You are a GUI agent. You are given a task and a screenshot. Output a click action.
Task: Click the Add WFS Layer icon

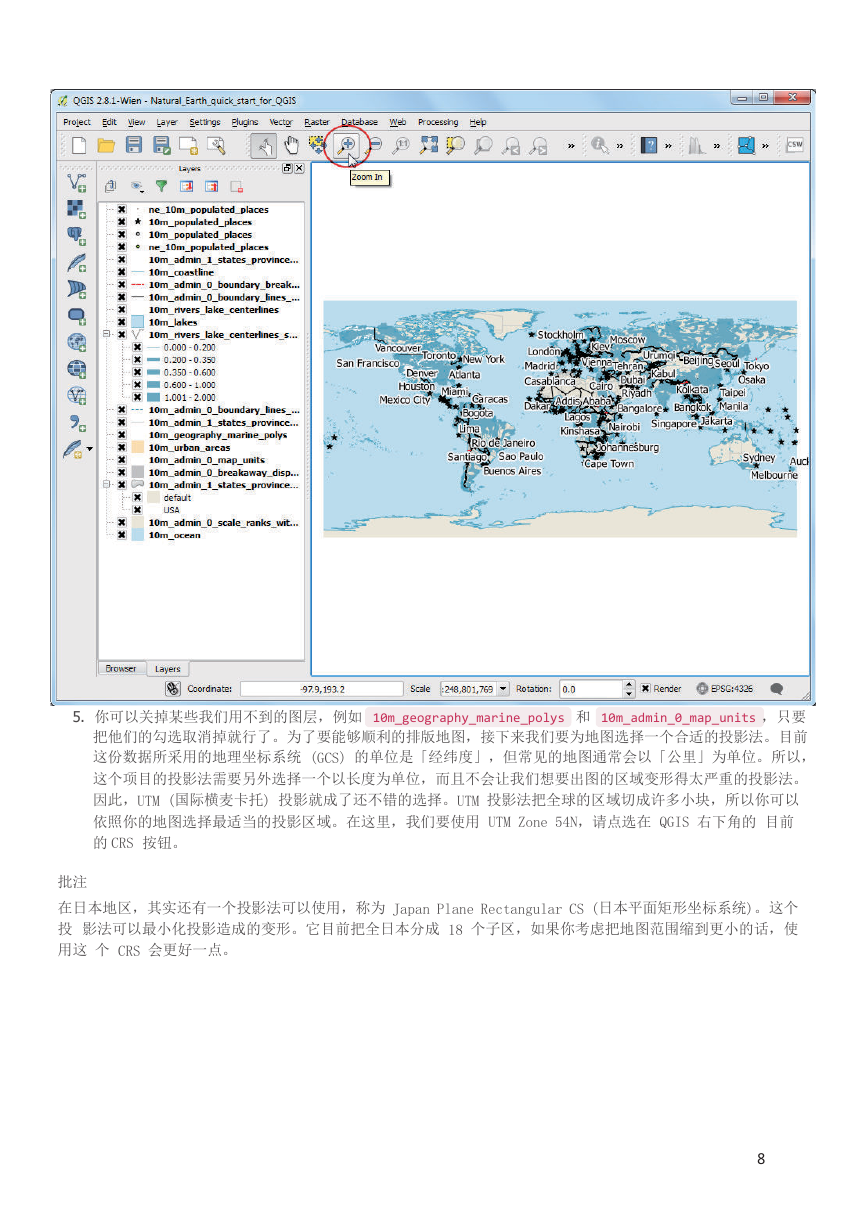77,398
